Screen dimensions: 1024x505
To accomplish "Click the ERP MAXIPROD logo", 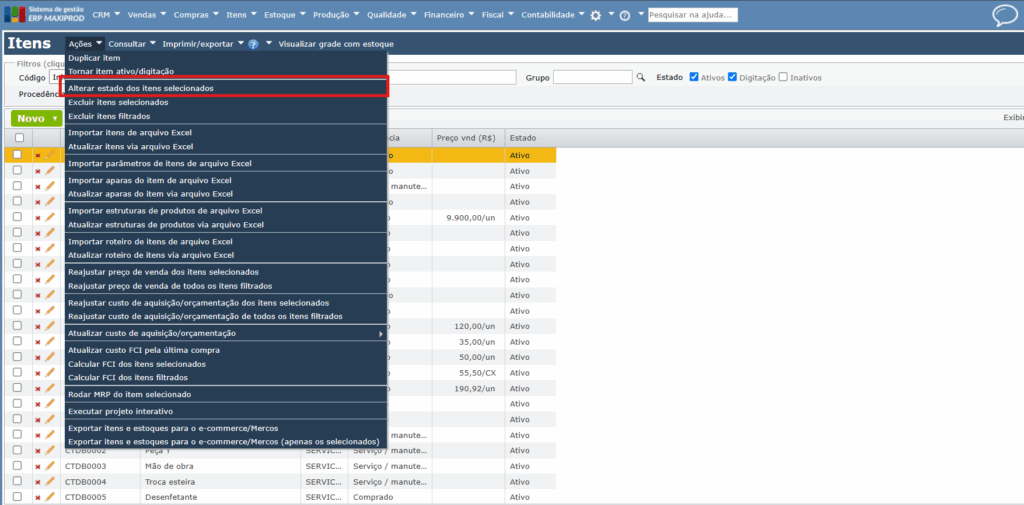I will tap(44, 14).
